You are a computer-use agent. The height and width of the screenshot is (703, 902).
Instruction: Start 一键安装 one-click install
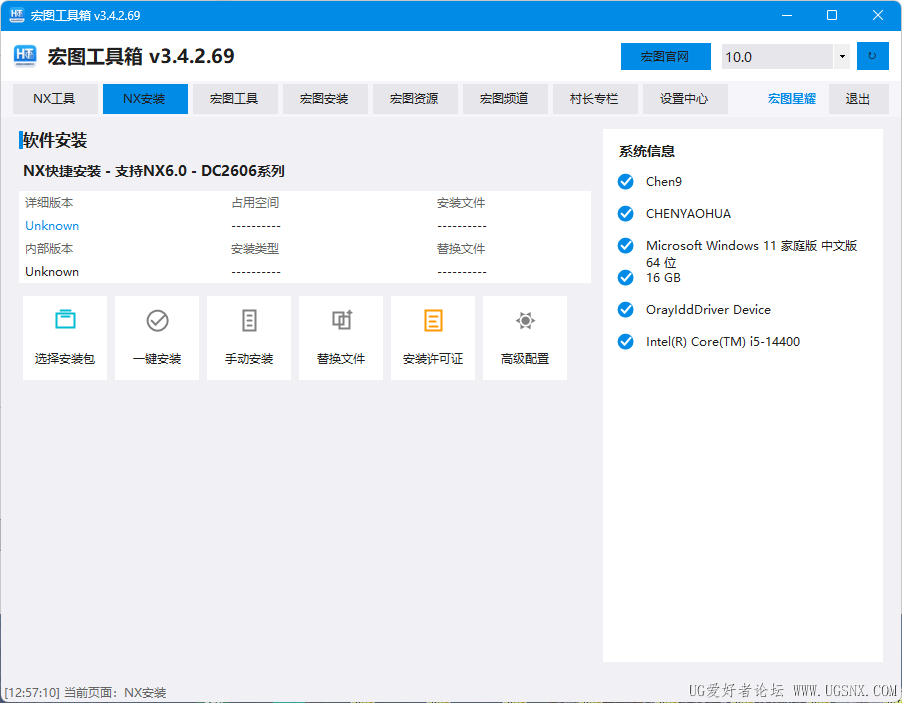click(x=157, y=338)
